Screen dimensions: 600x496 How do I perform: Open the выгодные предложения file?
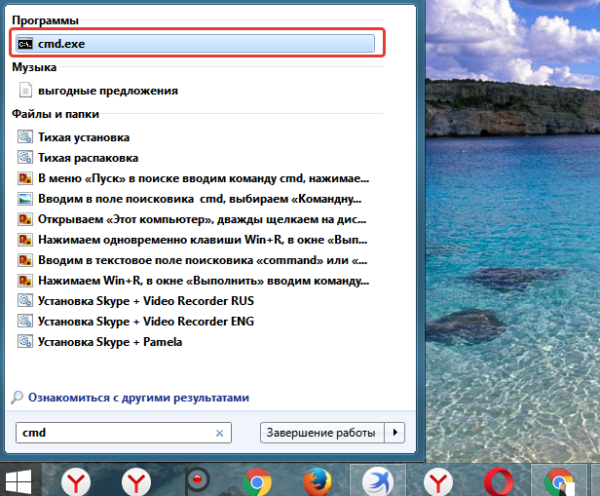coord(98,91)
